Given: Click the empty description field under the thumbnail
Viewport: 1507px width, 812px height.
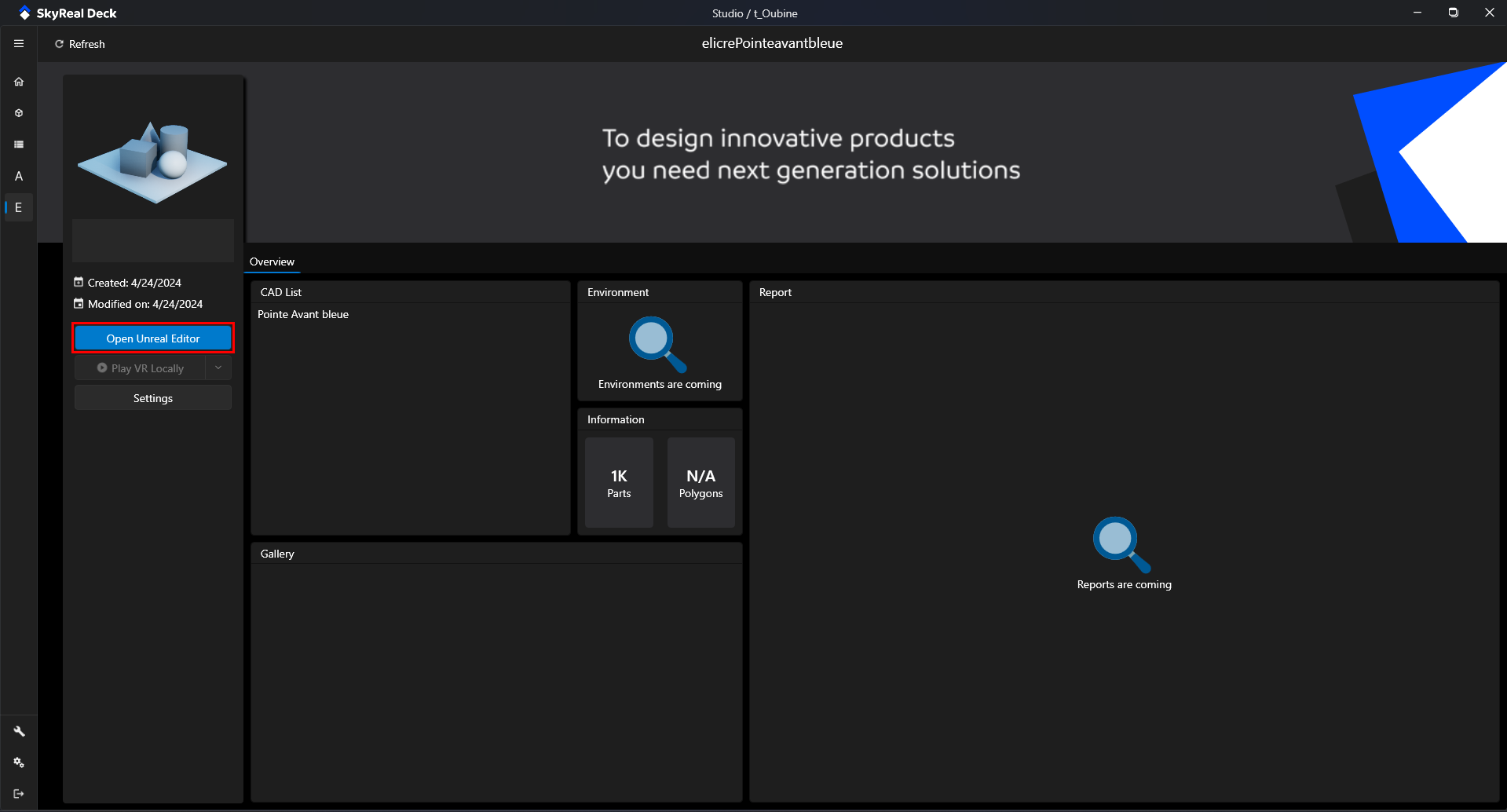Looking at the screenshot, I should tap(153, 240).
